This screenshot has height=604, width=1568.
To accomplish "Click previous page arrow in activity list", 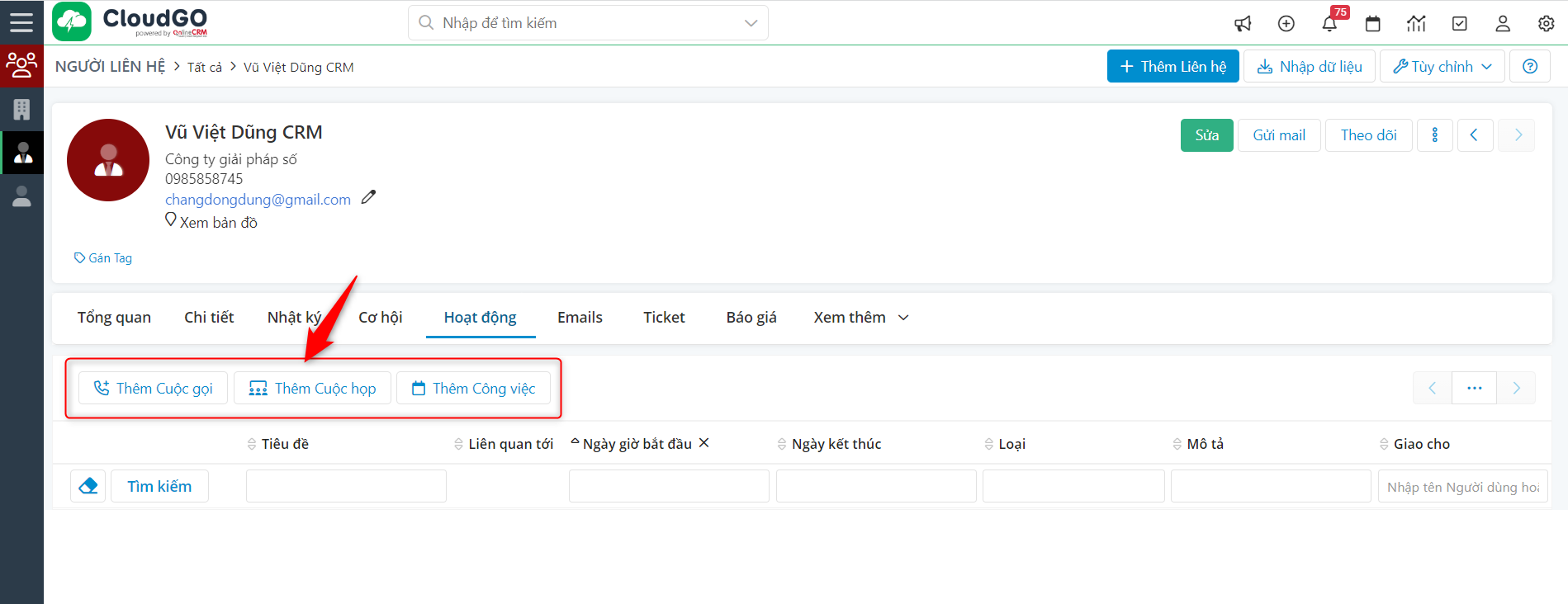I will pyautogui.click(x=1433, y=388).
